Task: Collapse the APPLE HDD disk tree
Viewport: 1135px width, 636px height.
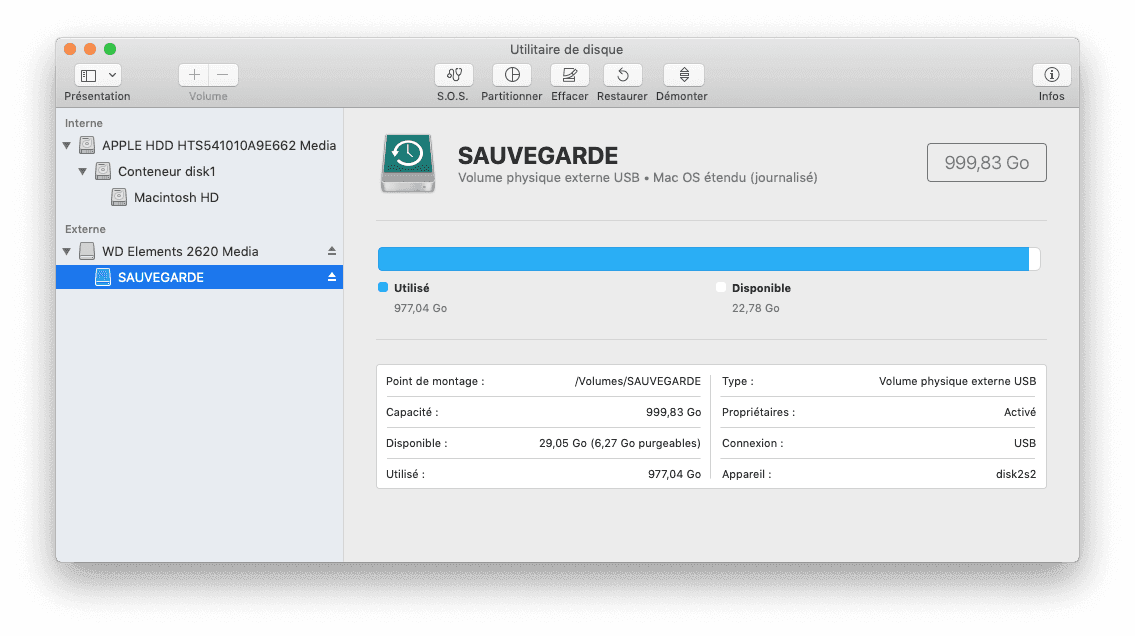Action: click(67, 146)
